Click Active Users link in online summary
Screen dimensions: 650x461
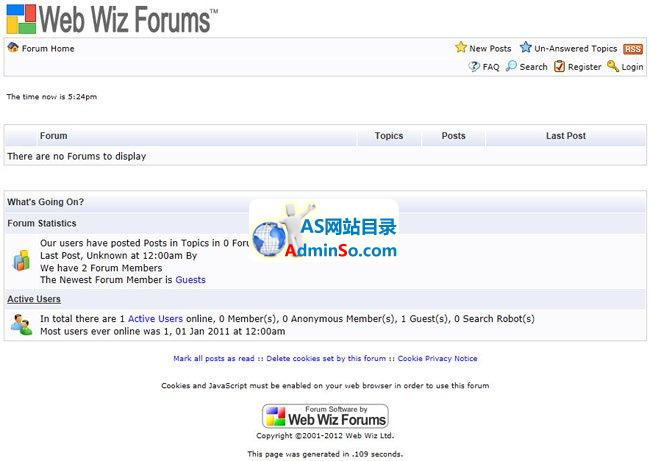click(155, 319)
